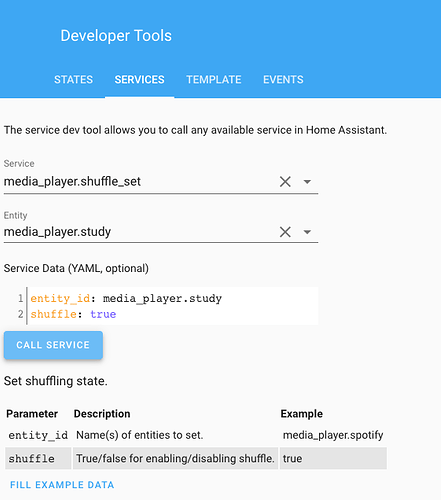Click the Description column header
Image resolution: width=441 pixels, height=500 pixels.
102,414
